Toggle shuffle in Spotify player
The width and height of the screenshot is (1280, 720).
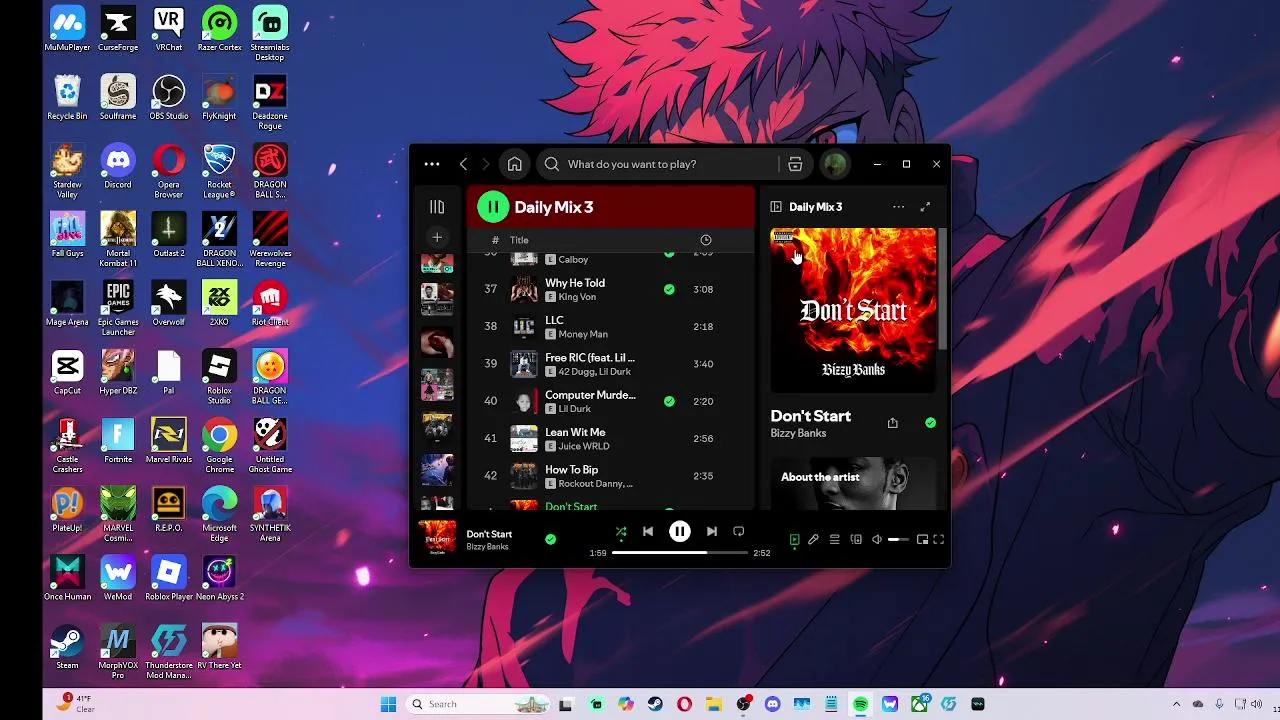621,532
